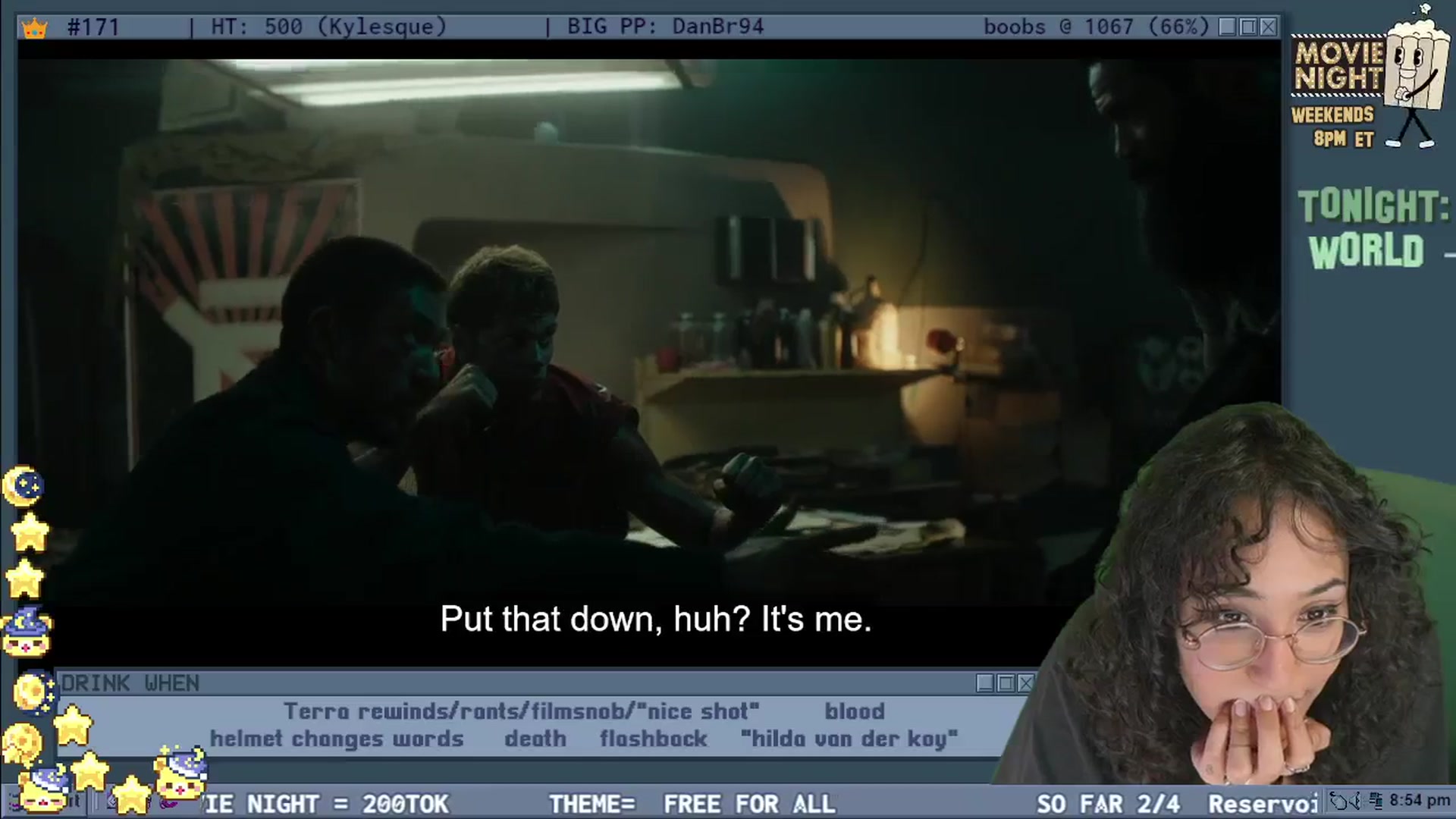Click the sleeping nightcap cat sticker on the taskbar
The width and height of the screenshot is (1456, 819).
tap(44, 789)
